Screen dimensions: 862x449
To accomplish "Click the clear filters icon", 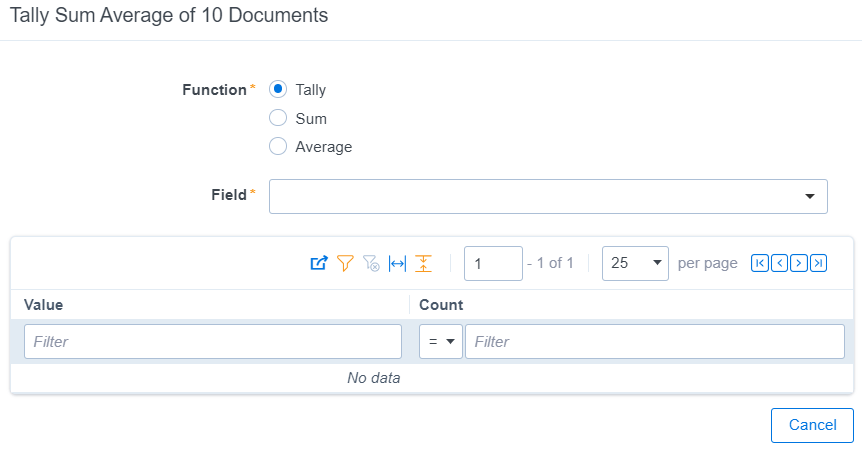I will [x=371, y=263].
